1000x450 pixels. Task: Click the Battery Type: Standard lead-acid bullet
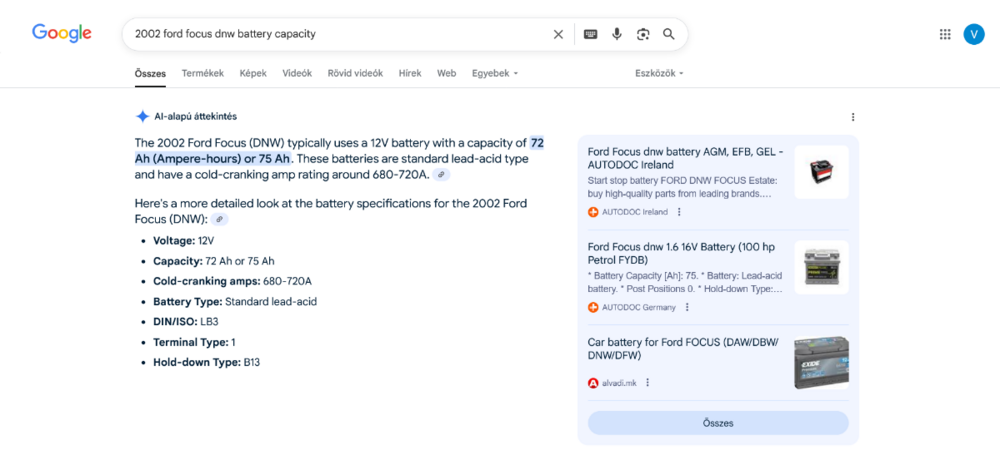point(235,301)
